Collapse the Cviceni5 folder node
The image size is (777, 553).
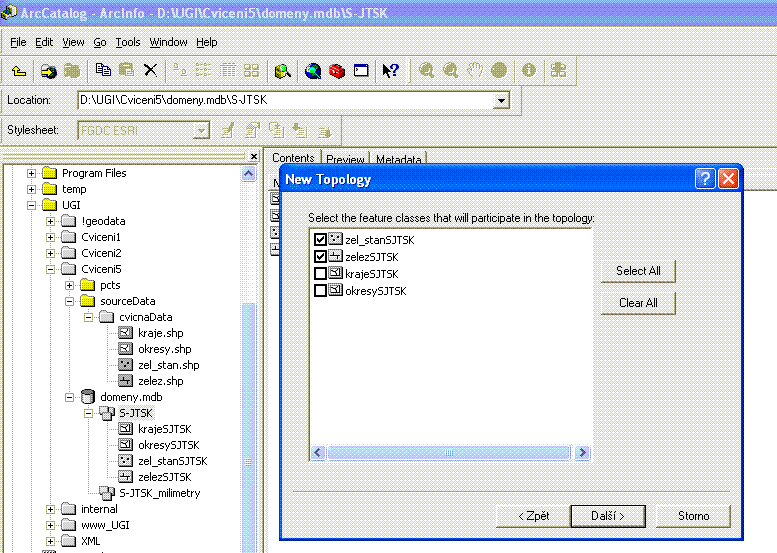50,269
